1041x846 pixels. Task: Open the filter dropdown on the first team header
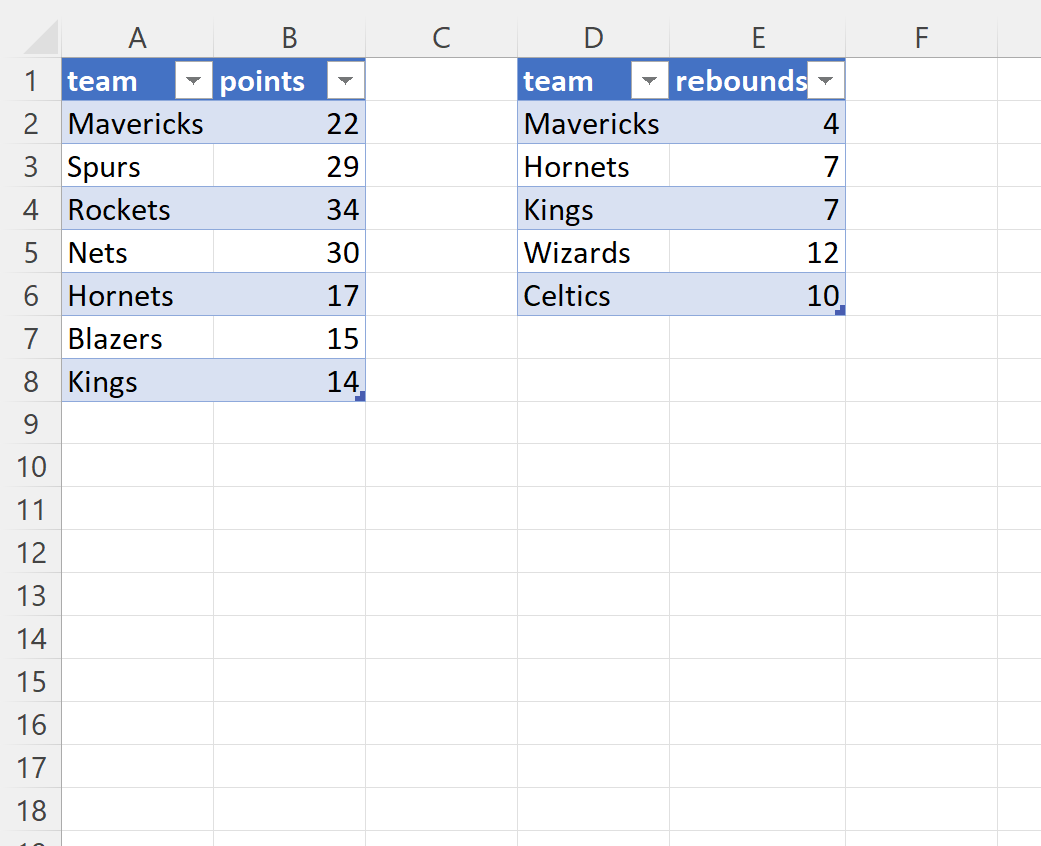193,80
